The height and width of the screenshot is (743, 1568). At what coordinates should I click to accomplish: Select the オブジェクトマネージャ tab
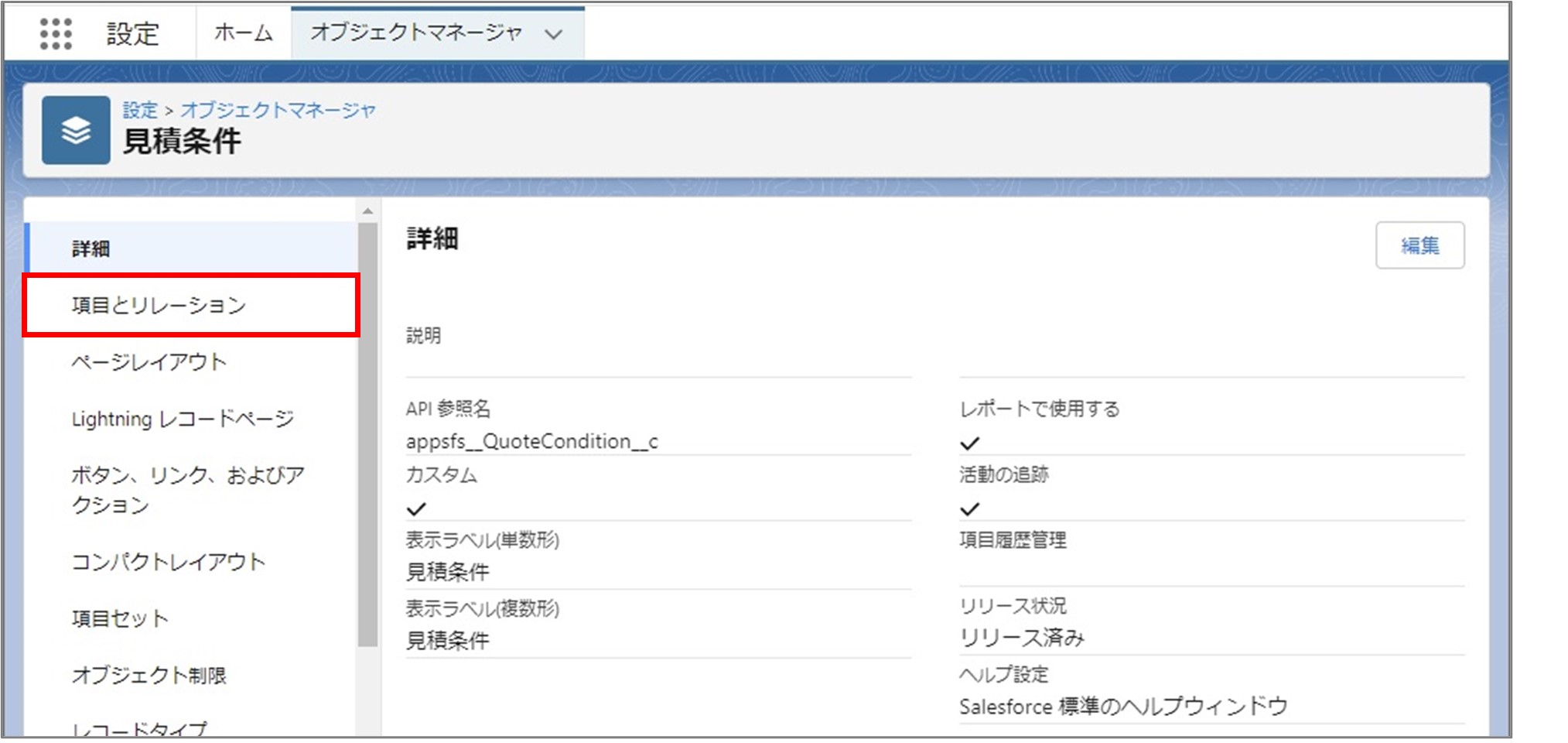click(416, 33)
